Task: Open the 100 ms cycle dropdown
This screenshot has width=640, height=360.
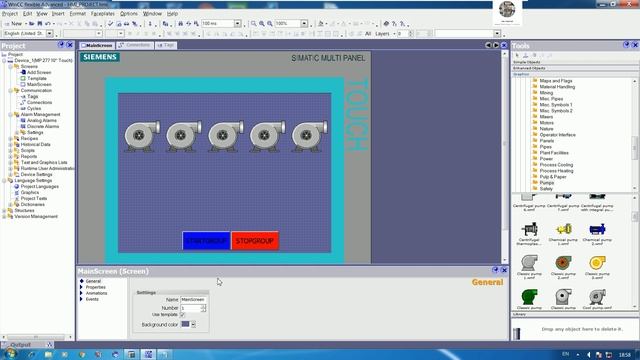Action: coord(237,24)
